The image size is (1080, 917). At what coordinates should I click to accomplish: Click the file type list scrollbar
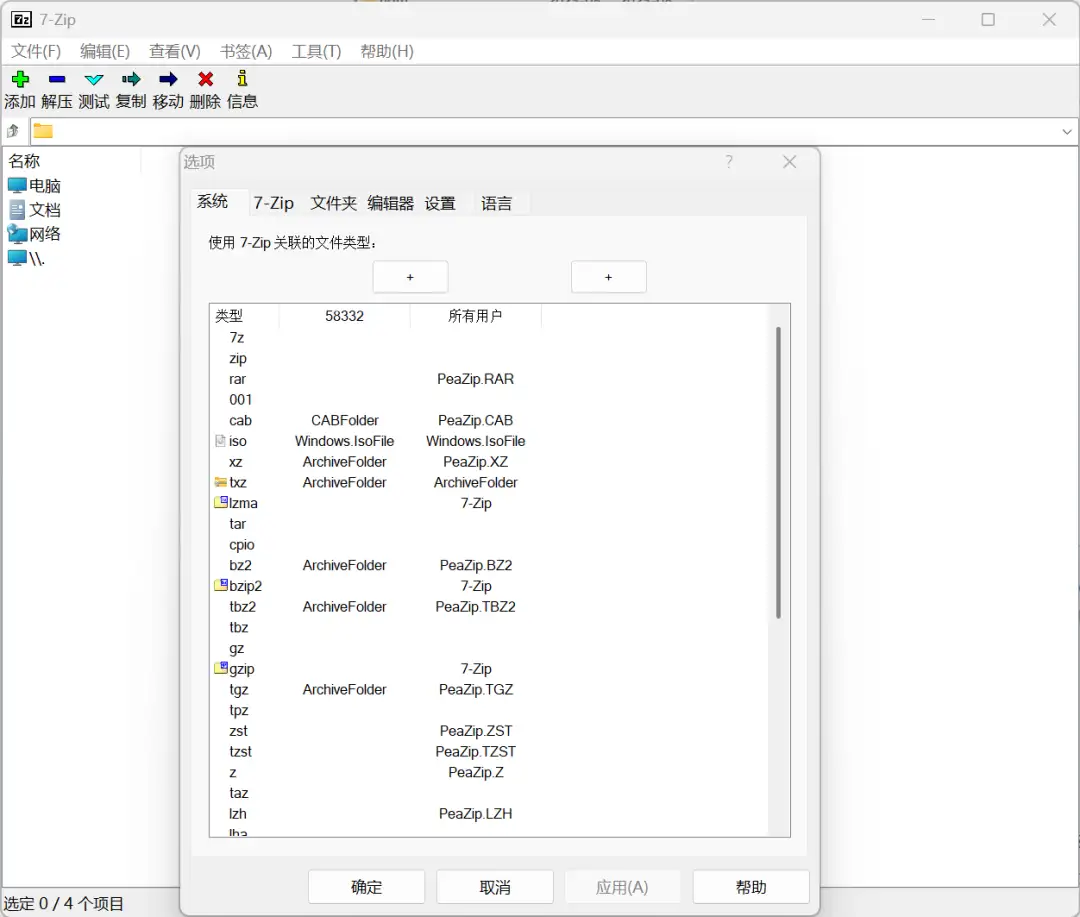(778, 473)
